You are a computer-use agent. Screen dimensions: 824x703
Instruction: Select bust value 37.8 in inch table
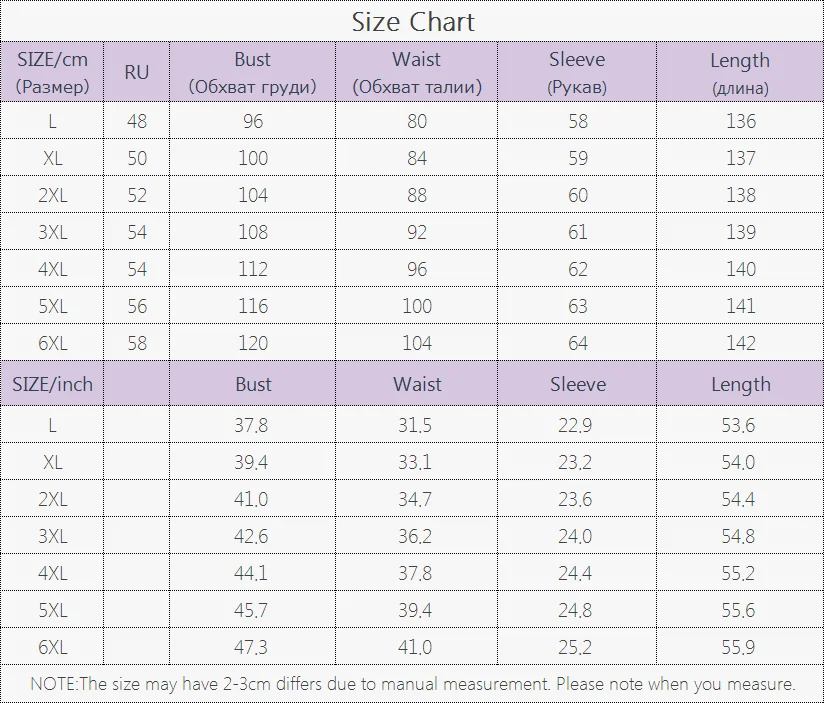point(251,425)
